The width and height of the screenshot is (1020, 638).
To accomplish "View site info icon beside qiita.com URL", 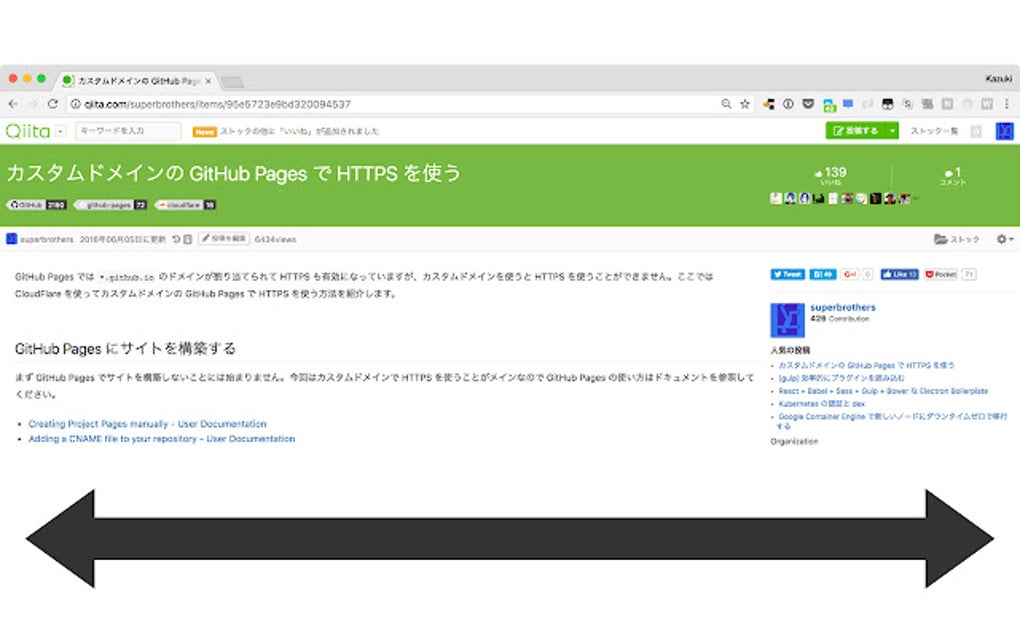I will [75, 104].
